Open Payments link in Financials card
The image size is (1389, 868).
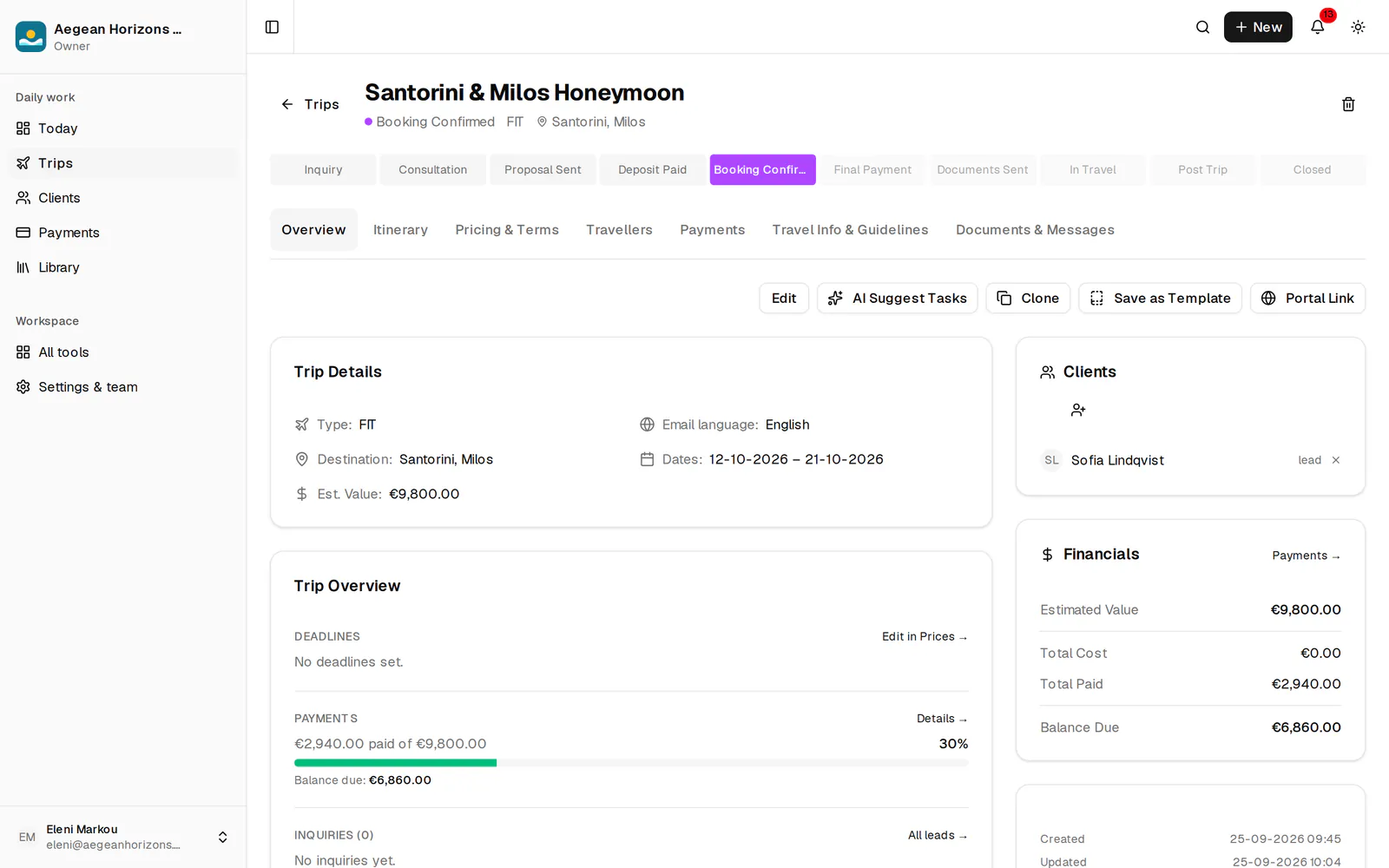pyautogui.click(x=1307, y=556)
